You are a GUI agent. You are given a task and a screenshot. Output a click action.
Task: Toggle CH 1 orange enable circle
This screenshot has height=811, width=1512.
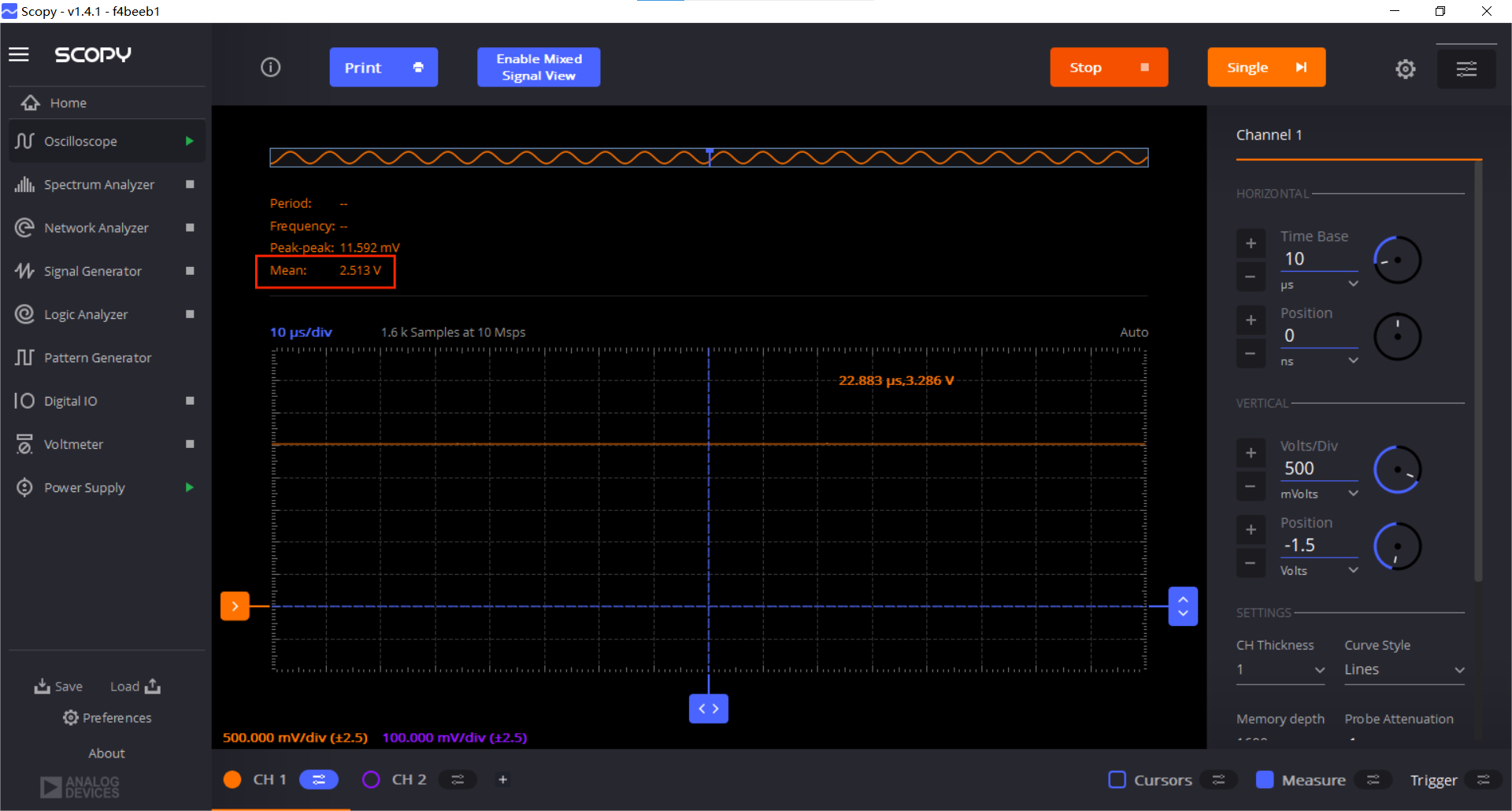coord(232,780)
